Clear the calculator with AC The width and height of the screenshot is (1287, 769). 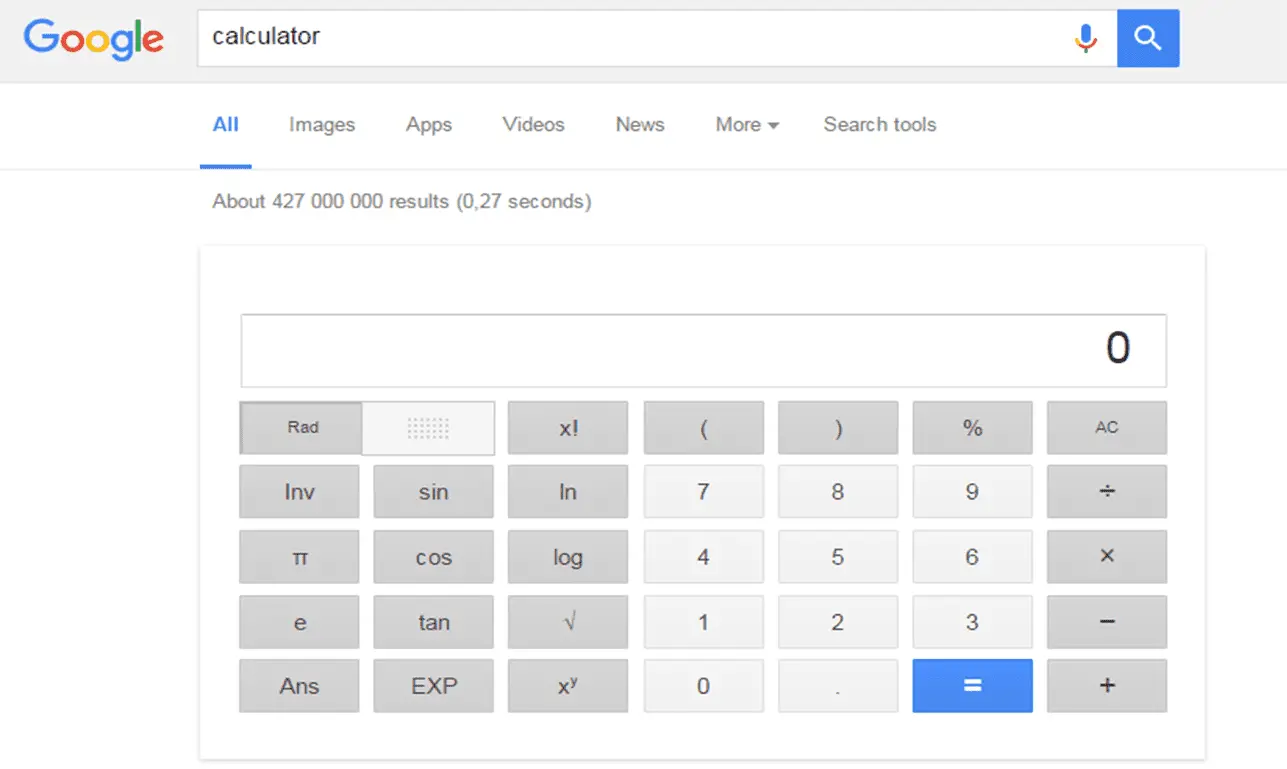click(1106, 428)
